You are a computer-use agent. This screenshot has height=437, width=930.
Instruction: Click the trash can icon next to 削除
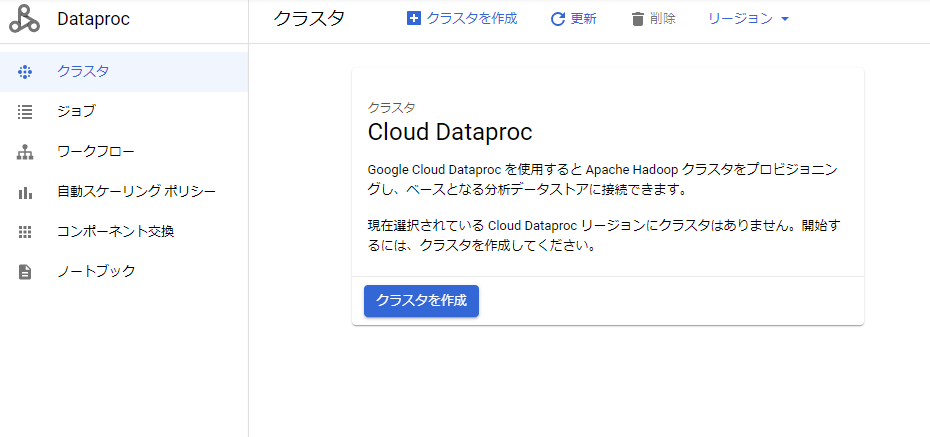[x=638, y=19]
